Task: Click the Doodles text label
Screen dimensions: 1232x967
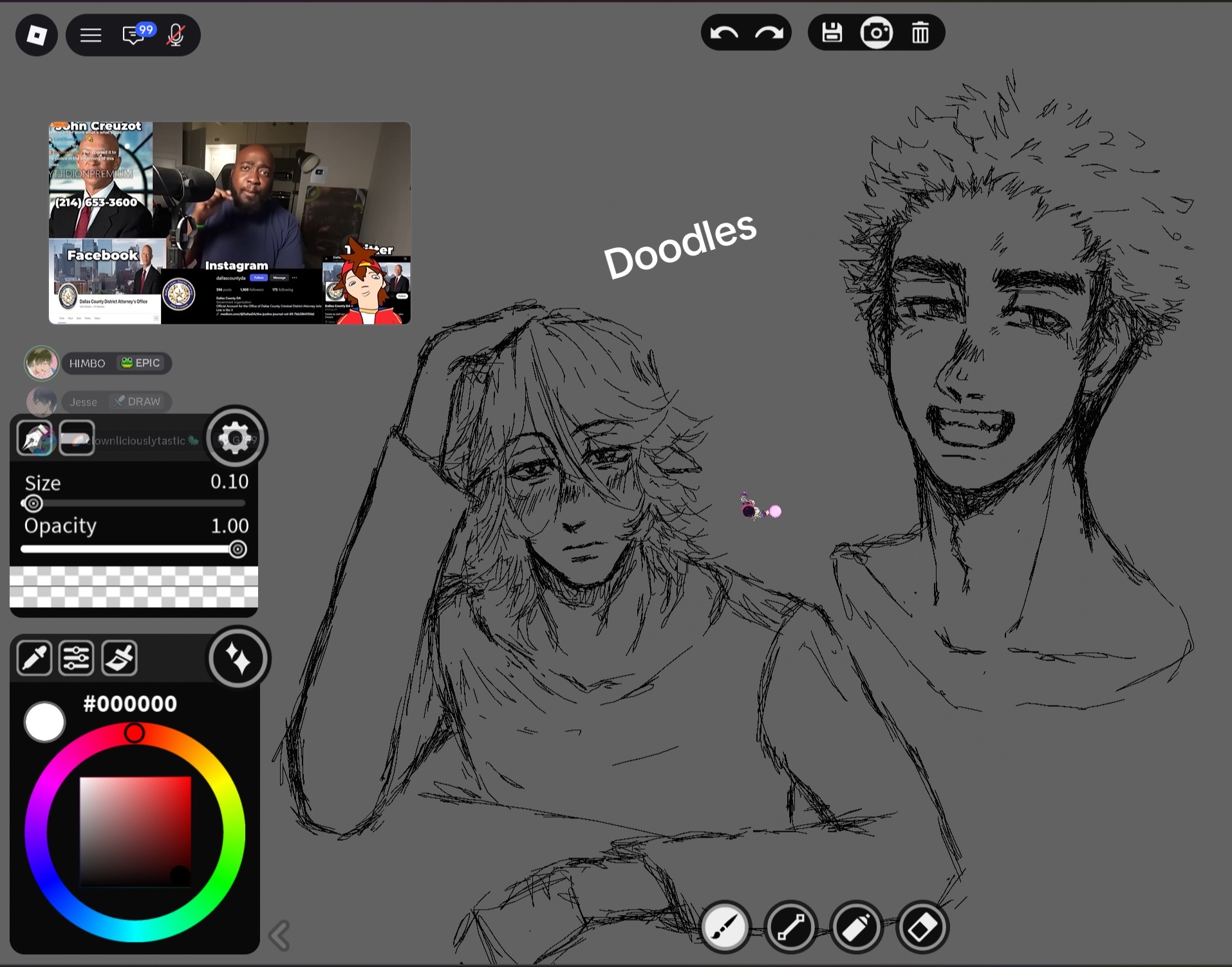Action: 680,245
